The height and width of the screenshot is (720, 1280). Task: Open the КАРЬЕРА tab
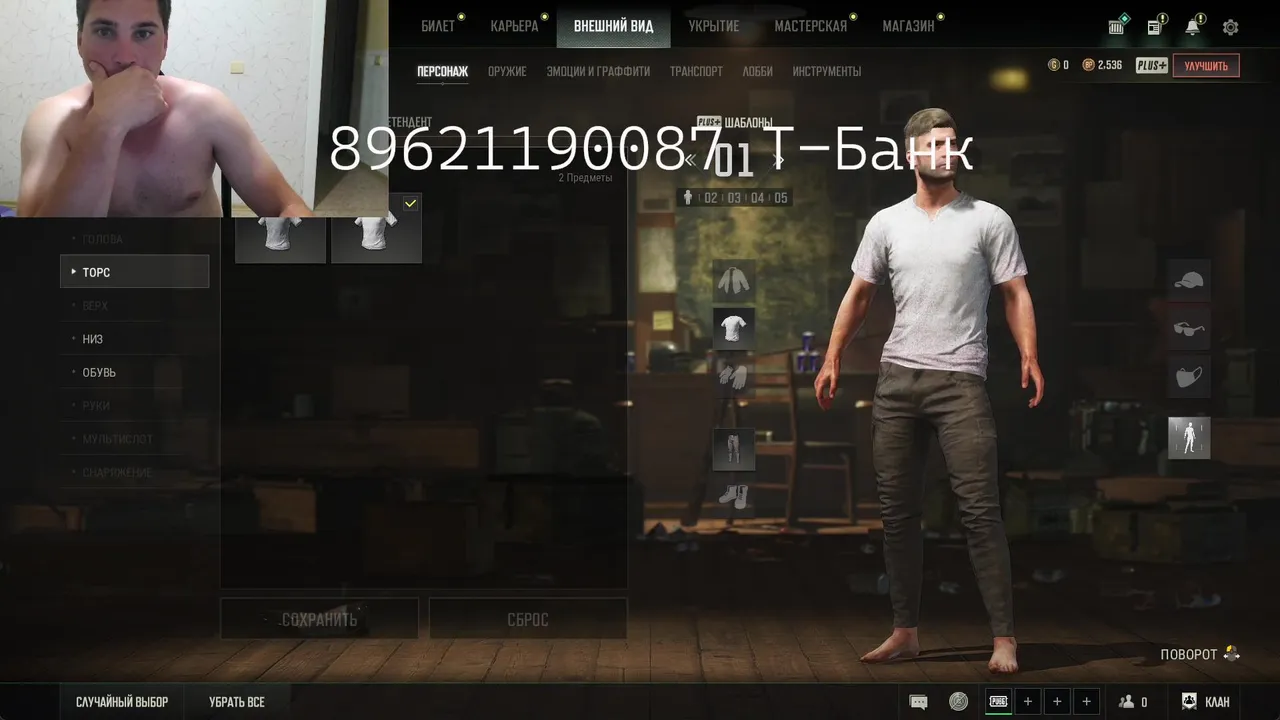point(514,26)
